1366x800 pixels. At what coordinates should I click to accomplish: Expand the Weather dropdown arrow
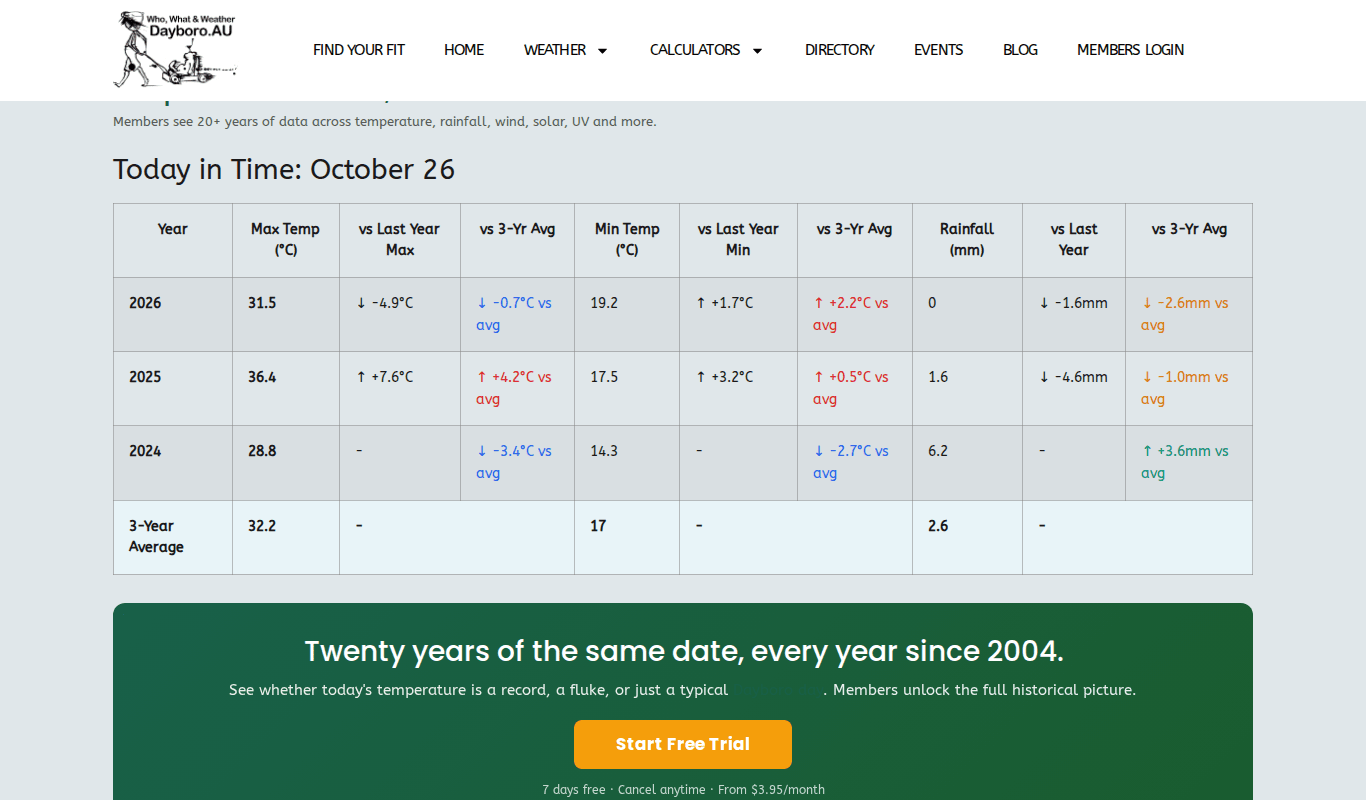pos(602,51)
